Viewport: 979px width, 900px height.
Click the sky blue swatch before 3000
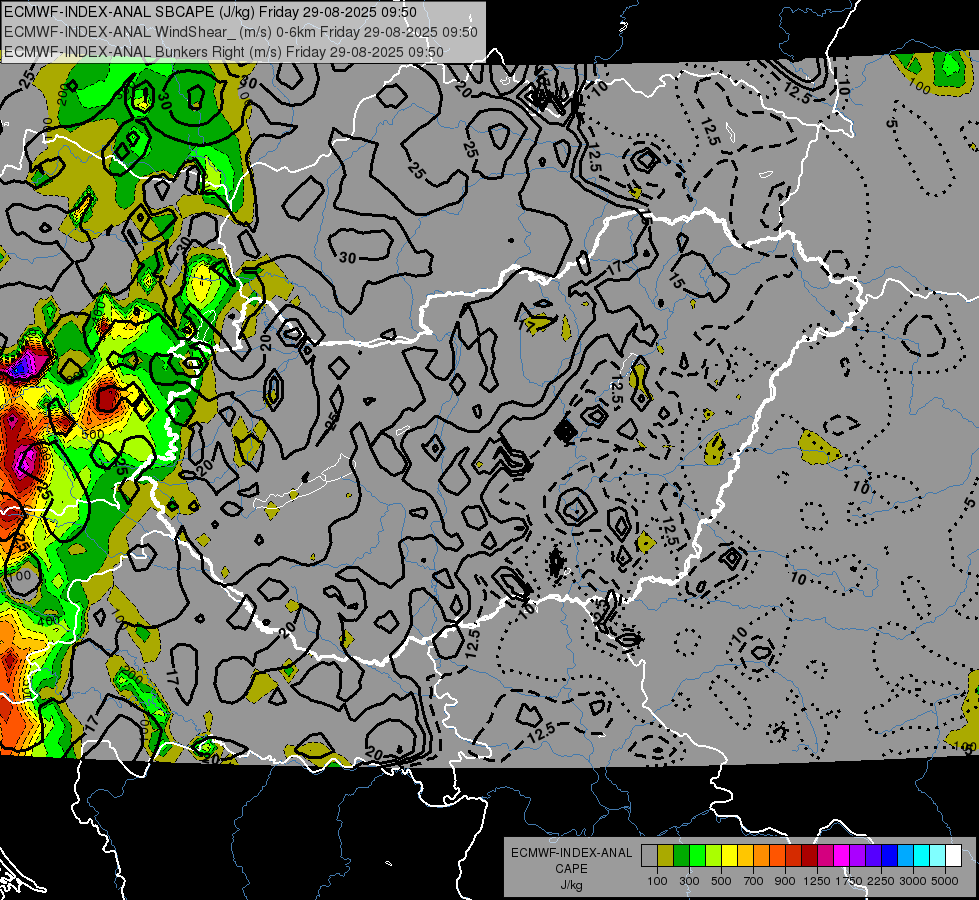click(905, 856)
